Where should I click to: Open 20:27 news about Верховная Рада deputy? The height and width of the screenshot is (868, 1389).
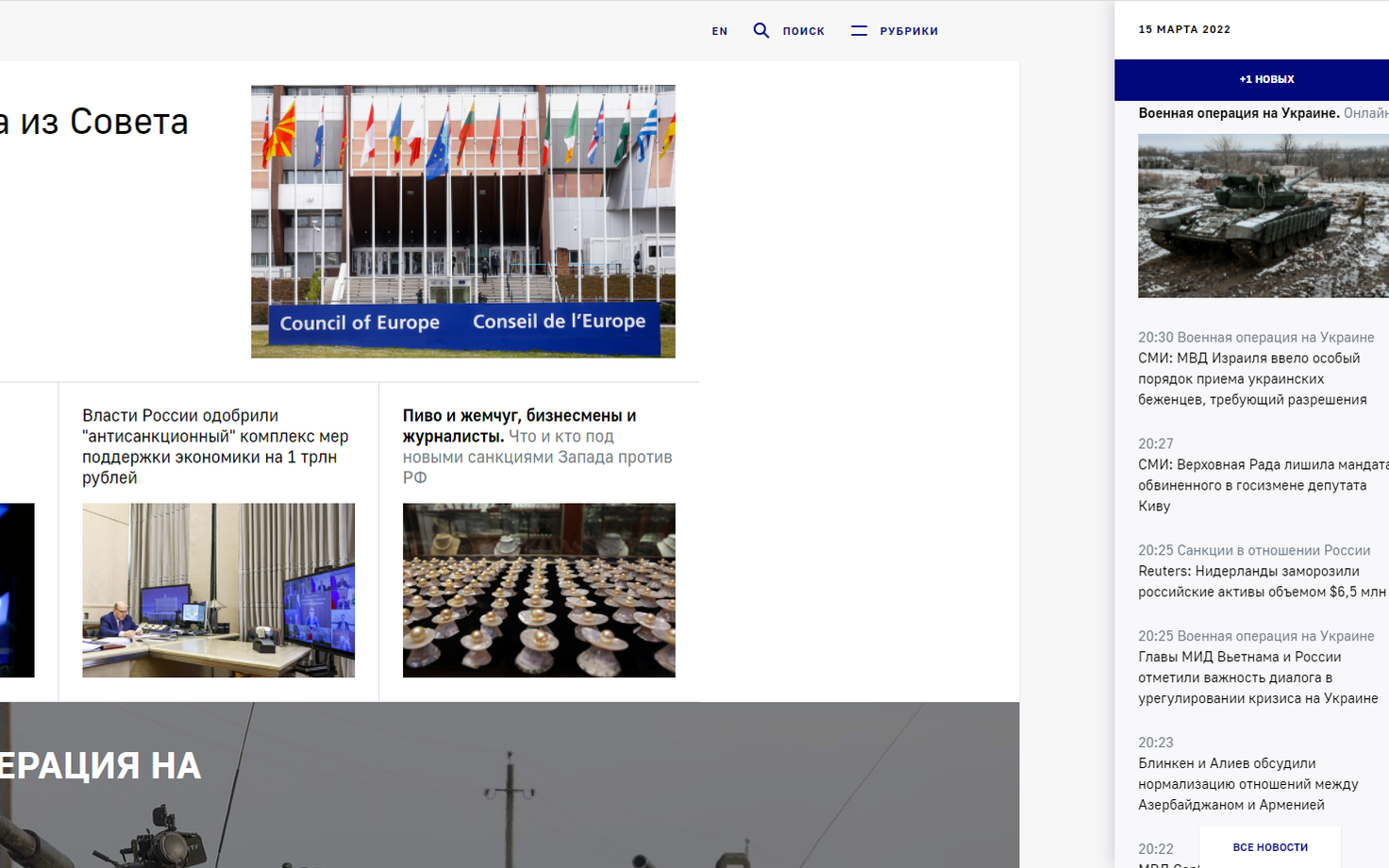1263,485
